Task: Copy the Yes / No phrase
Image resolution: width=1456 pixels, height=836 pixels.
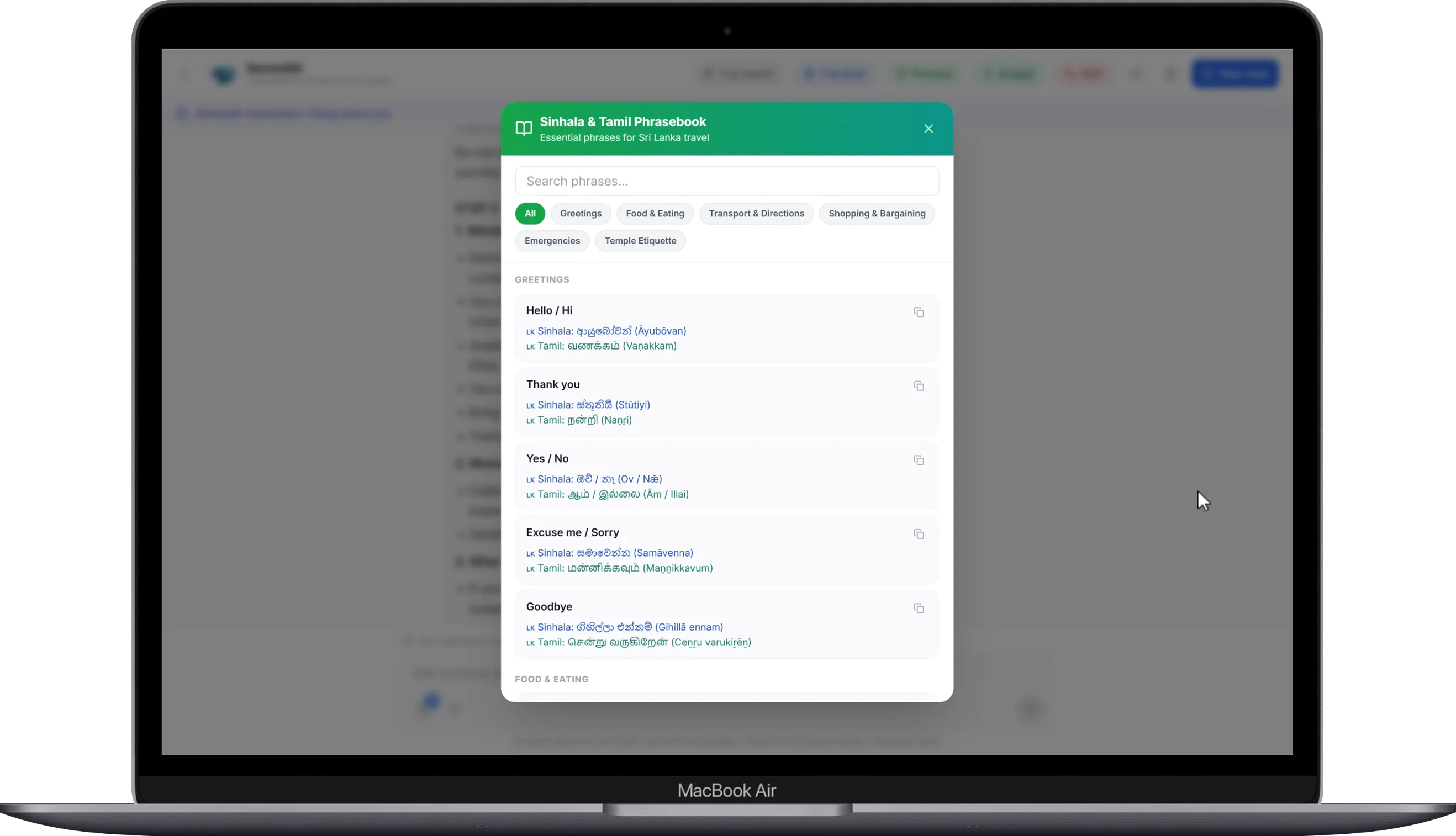Action: pos(919,461)
